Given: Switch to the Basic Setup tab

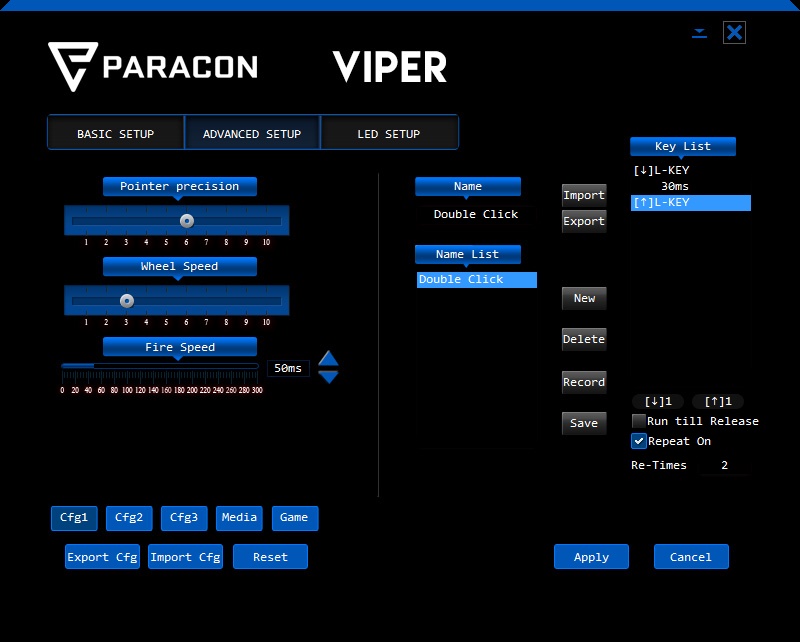Looking at the screenshot, I should coord(116,134).
